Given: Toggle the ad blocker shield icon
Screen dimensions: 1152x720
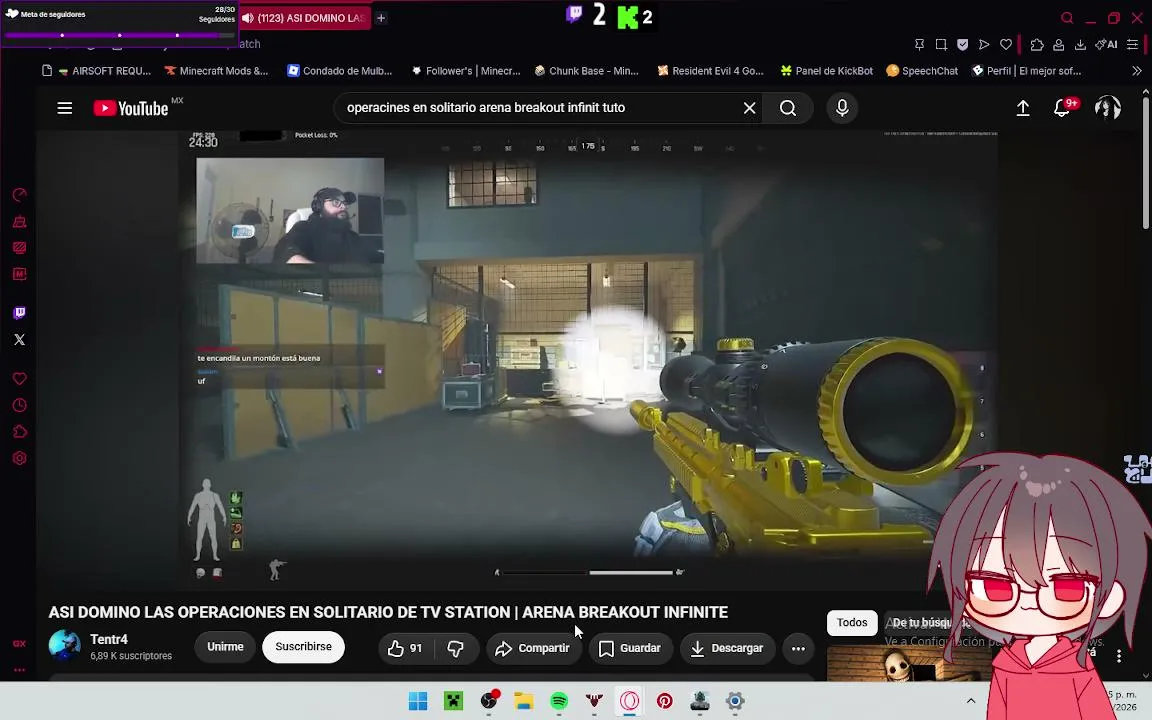Looking at the screenshot, I should click(x=962, y=45).
